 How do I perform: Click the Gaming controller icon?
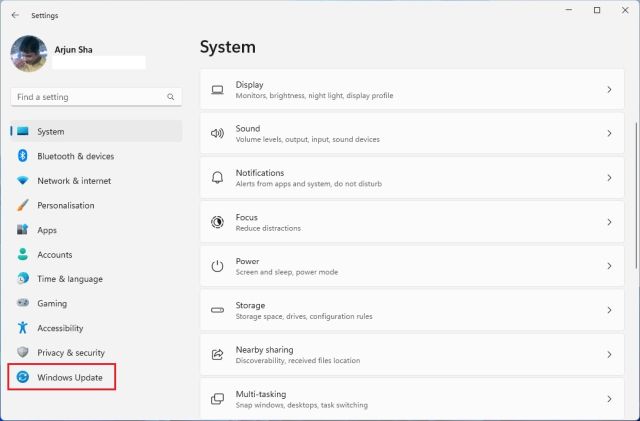point(23,303)
